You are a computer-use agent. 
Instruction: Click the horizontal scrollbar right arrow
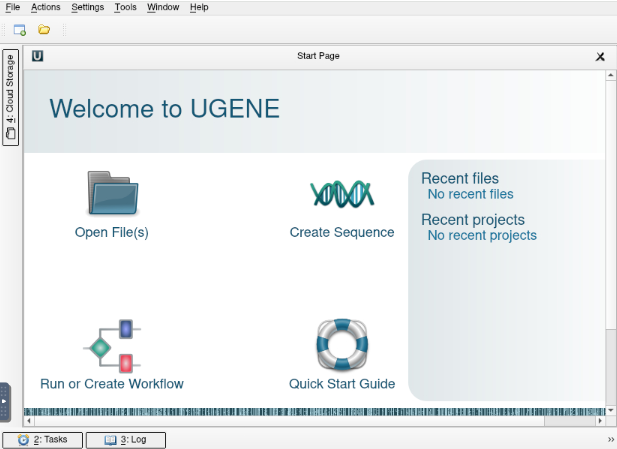pos(600,421)
